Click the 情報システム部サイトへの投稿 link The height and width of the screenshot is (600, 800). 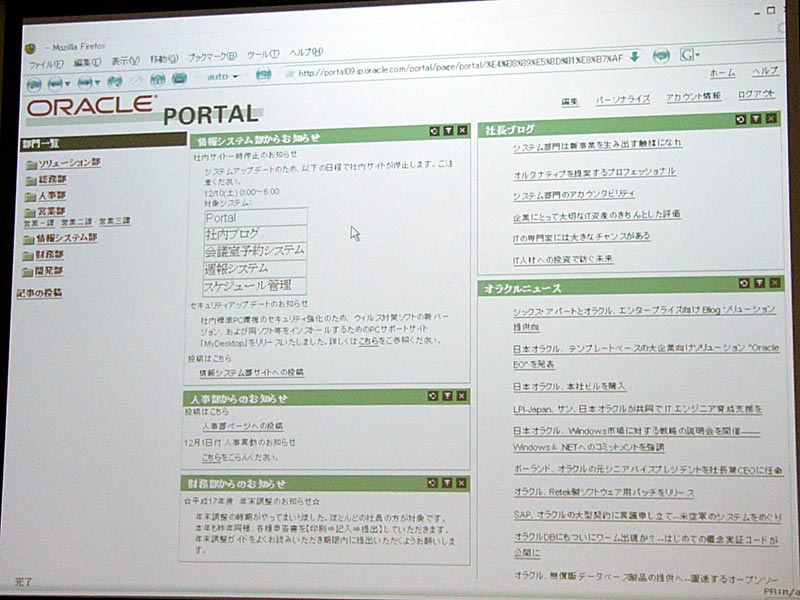[252, 373]
